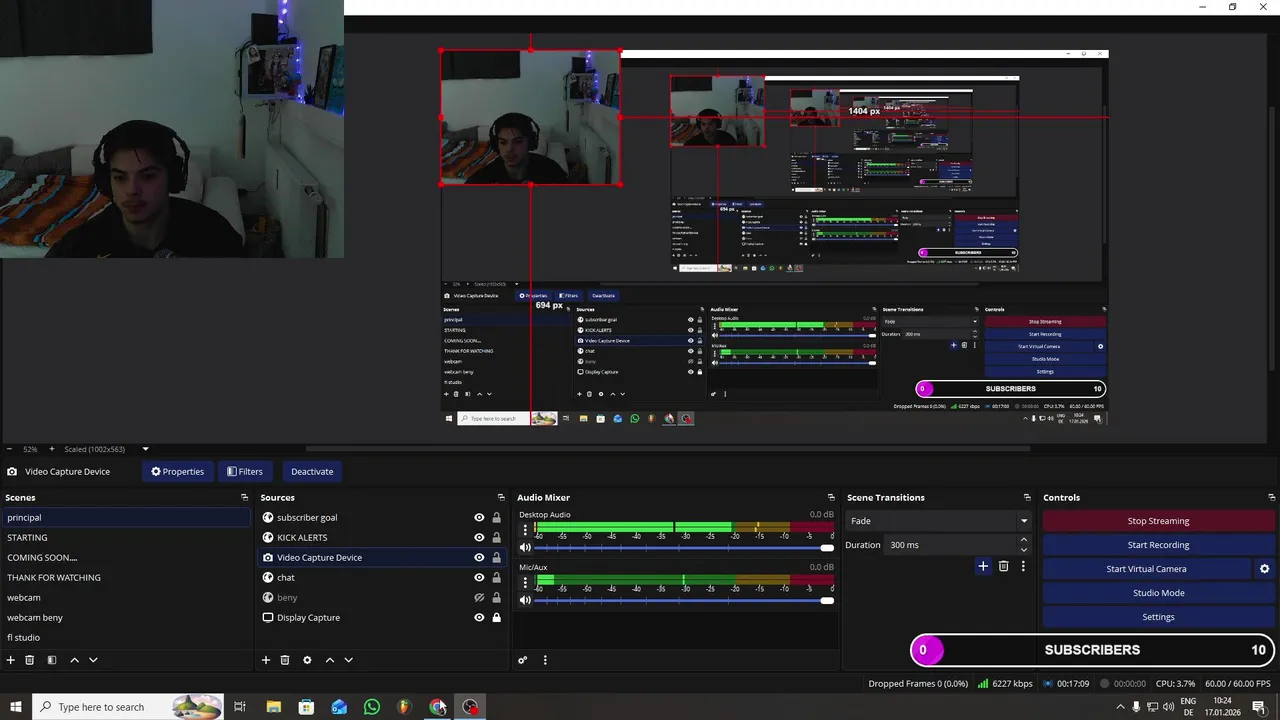The width and height of the screenshot is (1280, 720).
Task: Unlock the Display Capture source
Action: (496, 617)
